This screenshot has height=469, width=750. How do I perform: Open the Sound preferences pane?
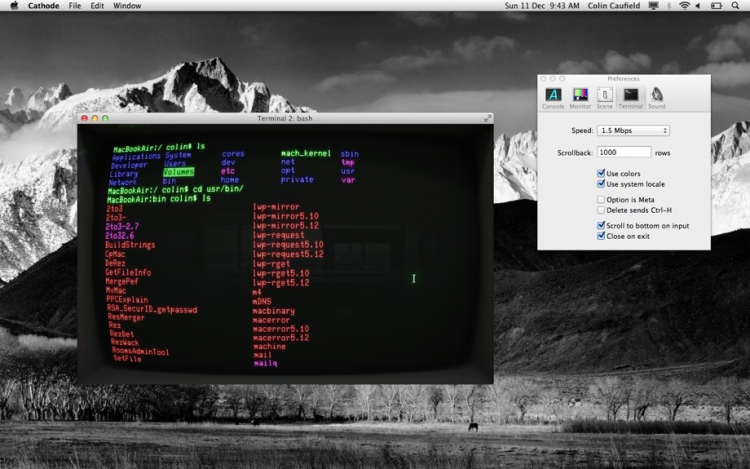tap(656, 97)
